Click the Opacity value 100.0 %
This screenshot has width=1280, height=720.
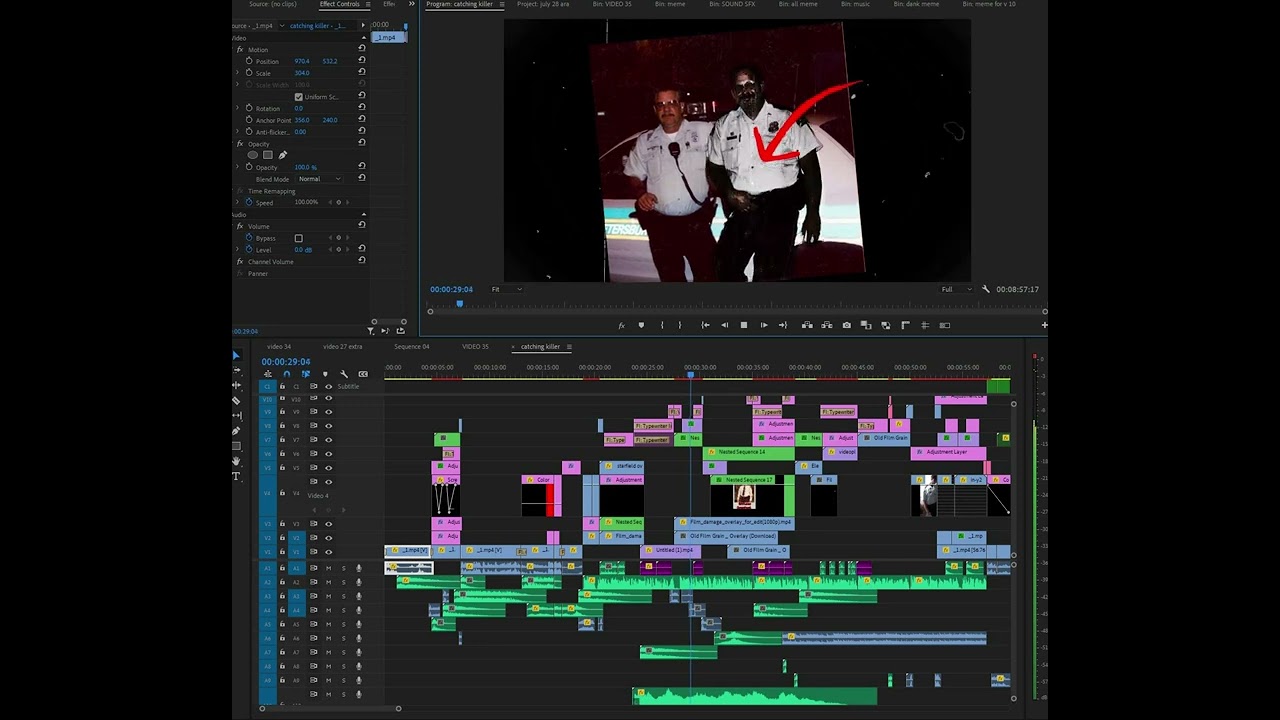coord(305,167)
